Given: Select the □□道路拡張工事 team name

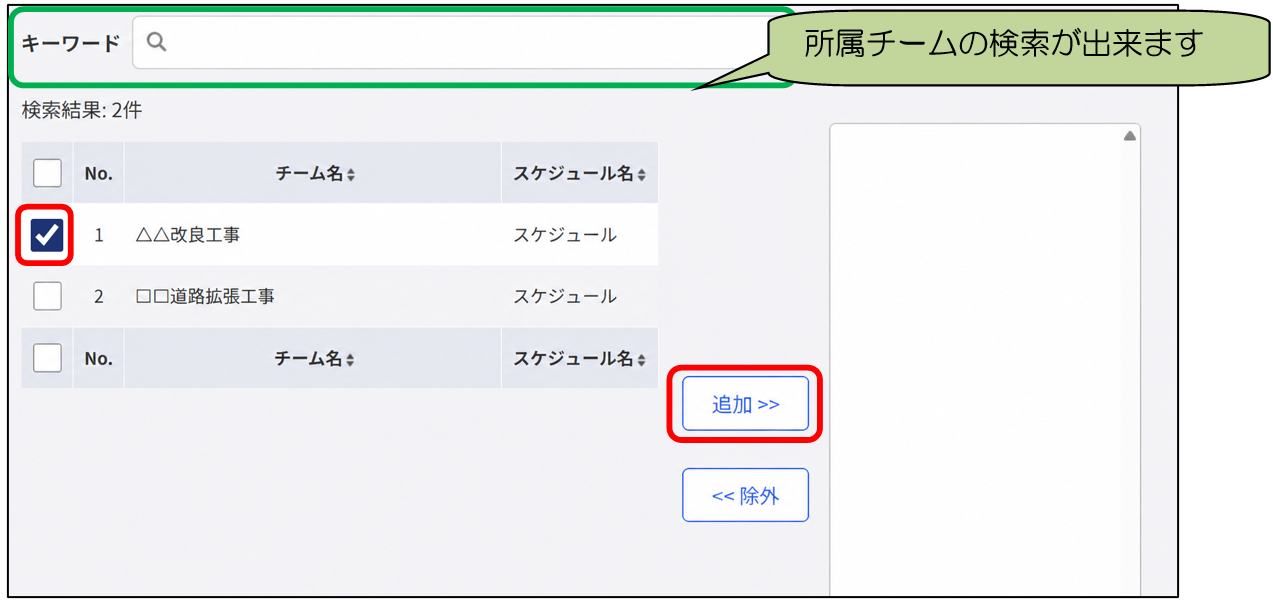Looking at the screenshot, I should [204, 297].
